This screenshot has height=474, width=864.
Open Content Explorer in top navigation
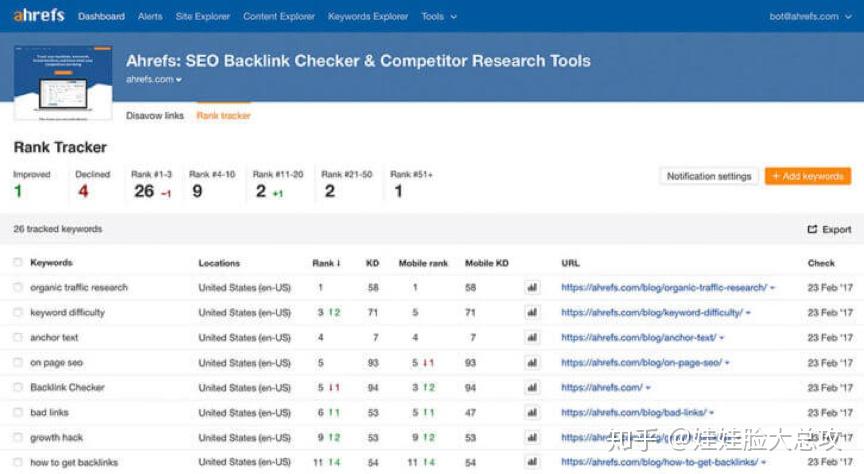point(279,17)
